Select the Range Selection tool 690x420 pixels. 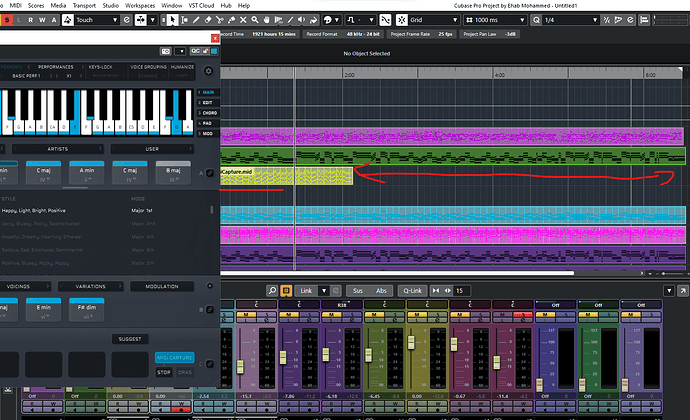[184, 20]
